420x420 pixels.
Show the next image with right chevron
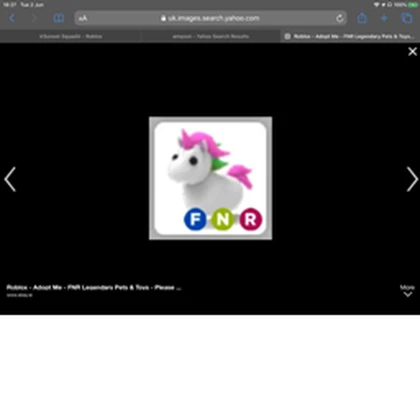412,179
